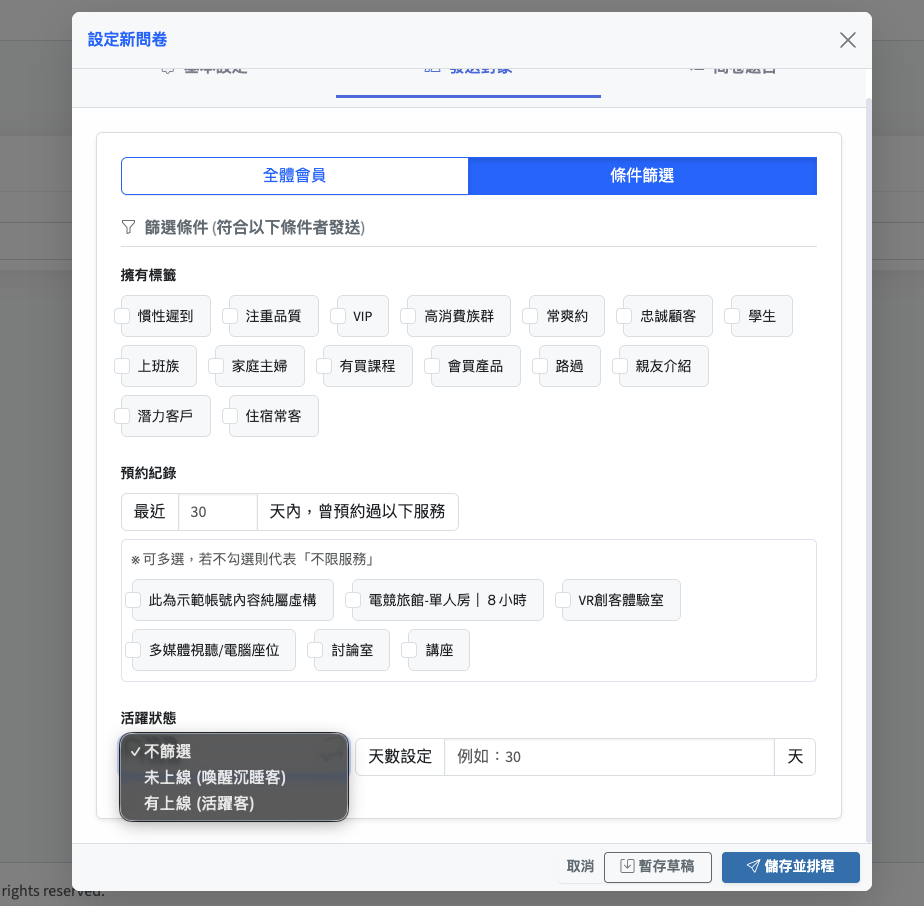
Task: Click the 取消 cancel button
Action: pyautogui.click(x=580, y=867)
